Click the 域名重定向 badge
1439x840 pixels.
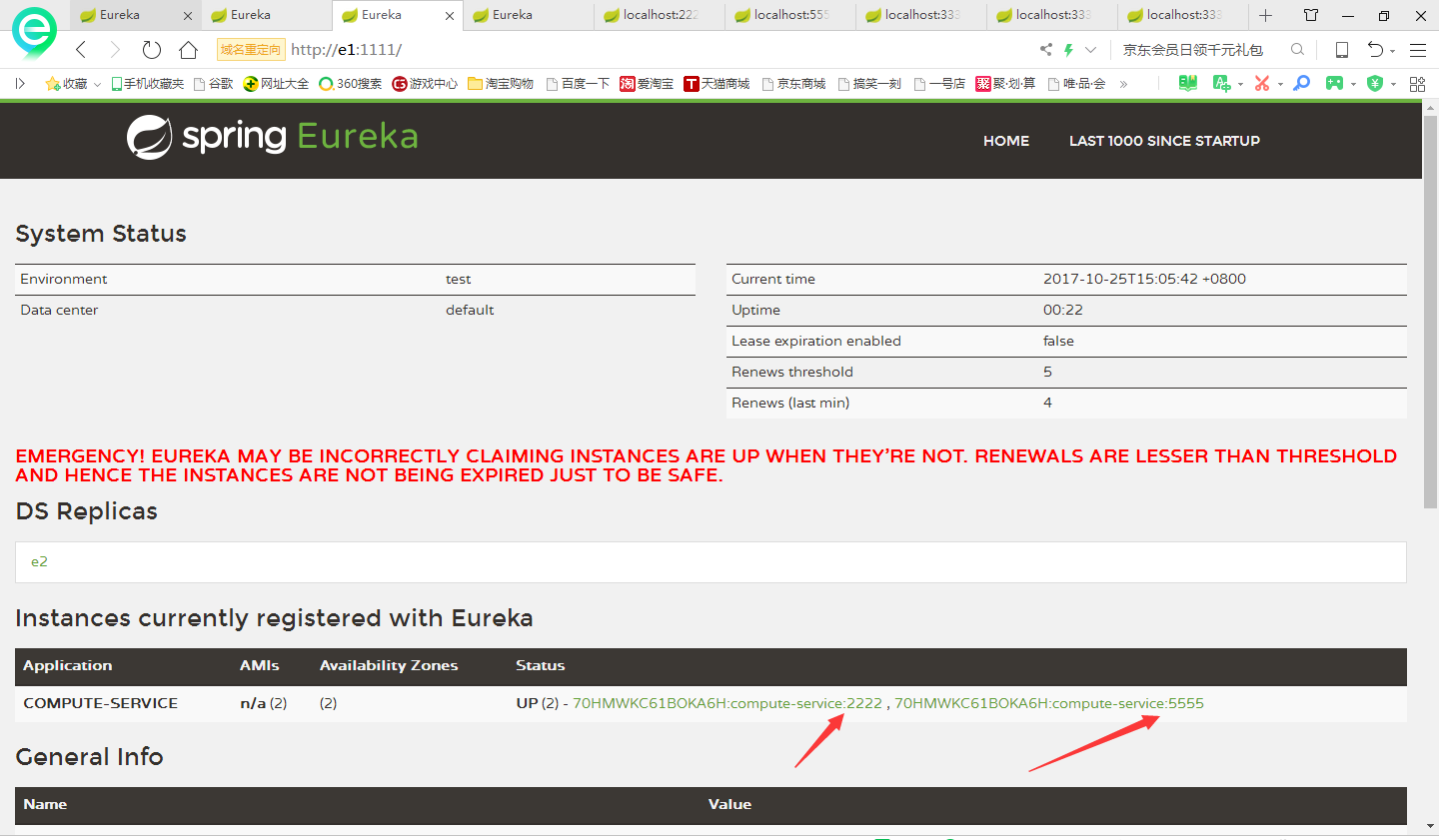coord(251,50)
